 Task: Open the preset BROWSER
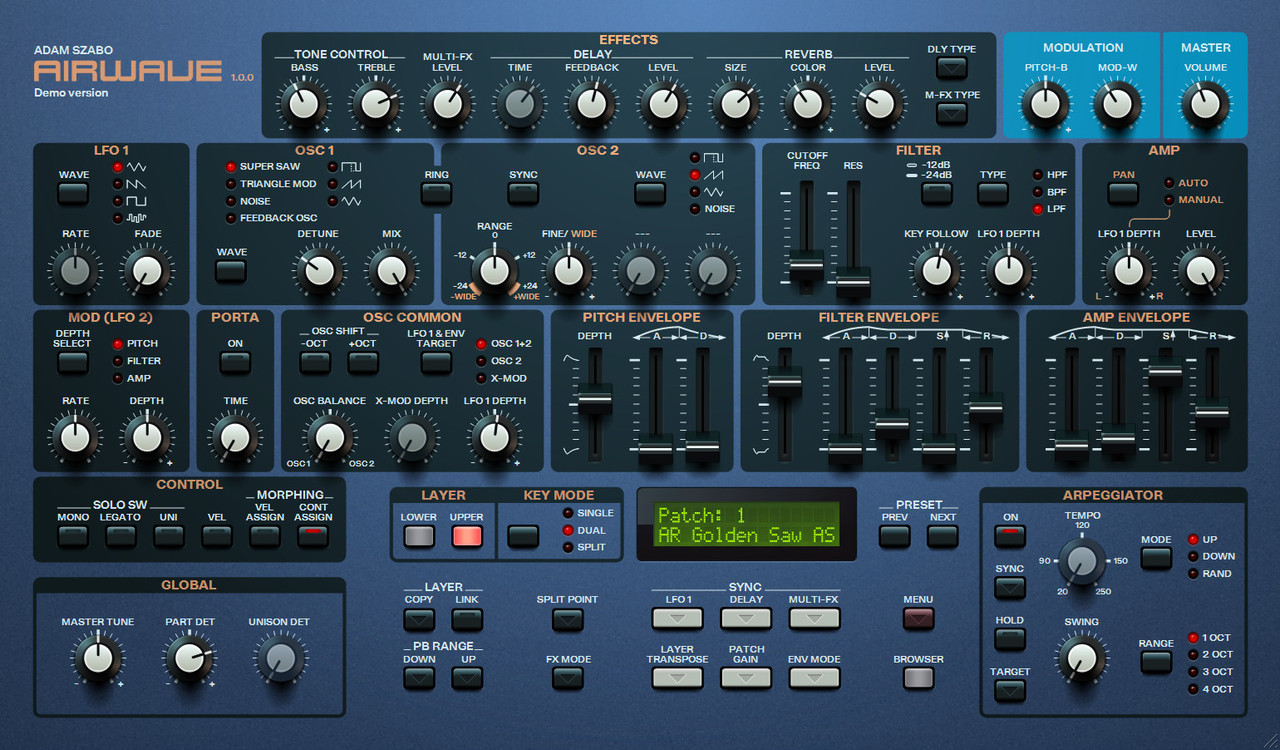[x=918, y=678]
